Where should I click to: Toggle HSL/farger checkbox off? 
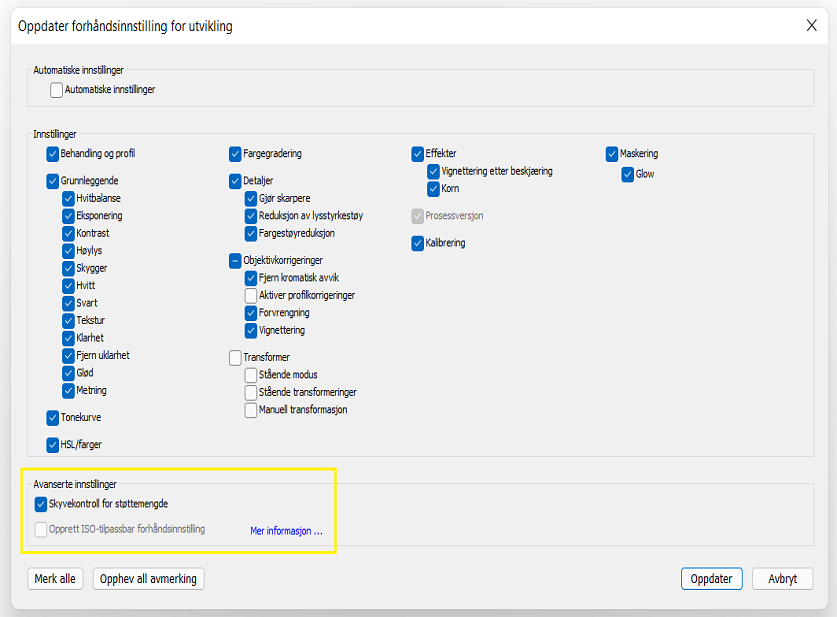click(x=53, y=445)
